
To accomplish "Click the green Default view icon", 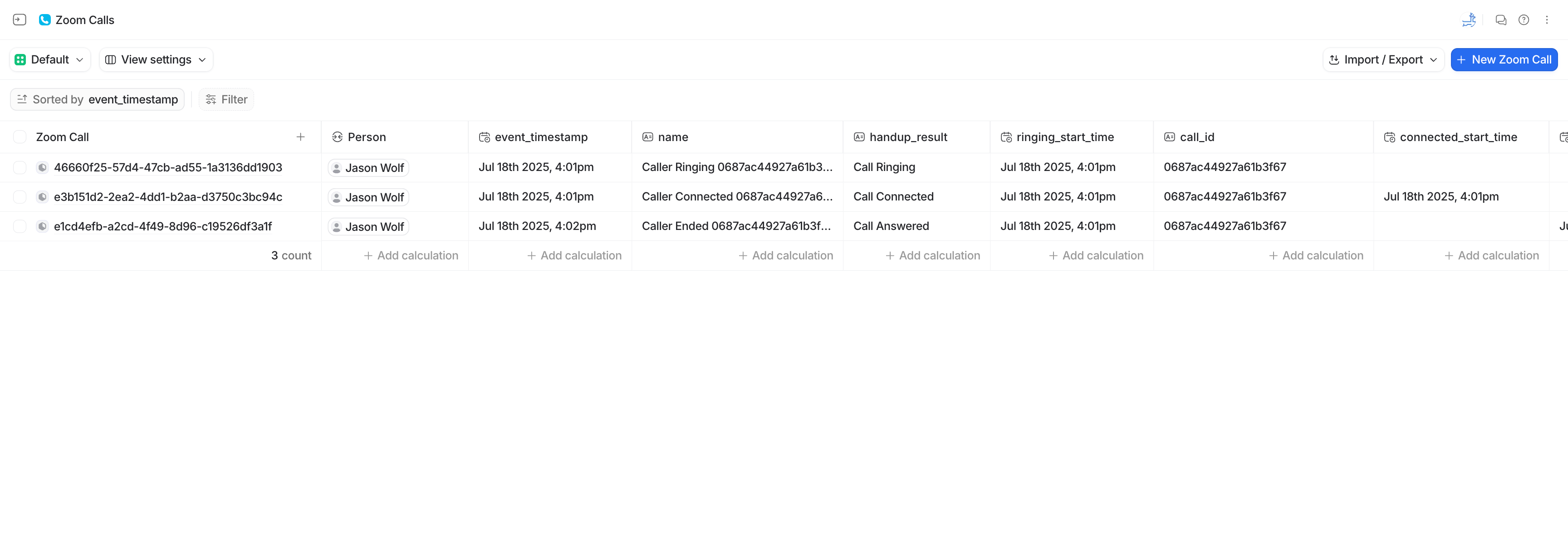I will [x=20, y=59].
